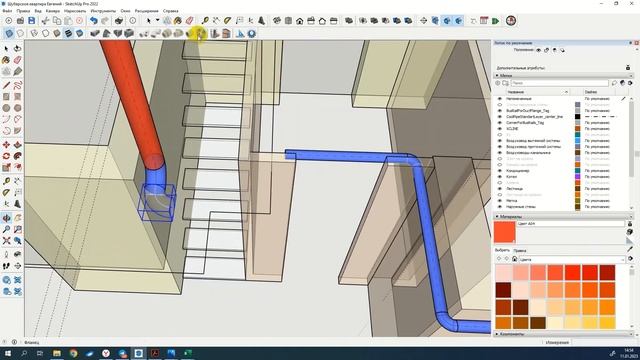
Task: Activate the Move tool
Action: click(6, 145)
